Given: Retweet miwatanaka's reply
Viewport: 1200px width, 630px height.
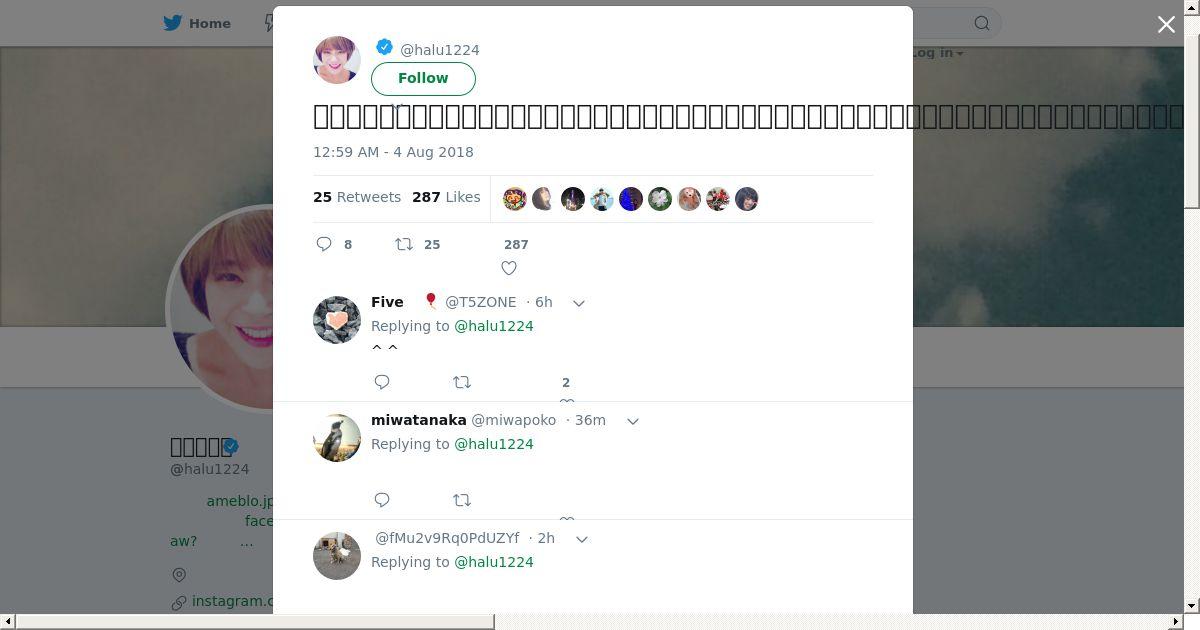Looking at the screenshot, I should [462, 500].
